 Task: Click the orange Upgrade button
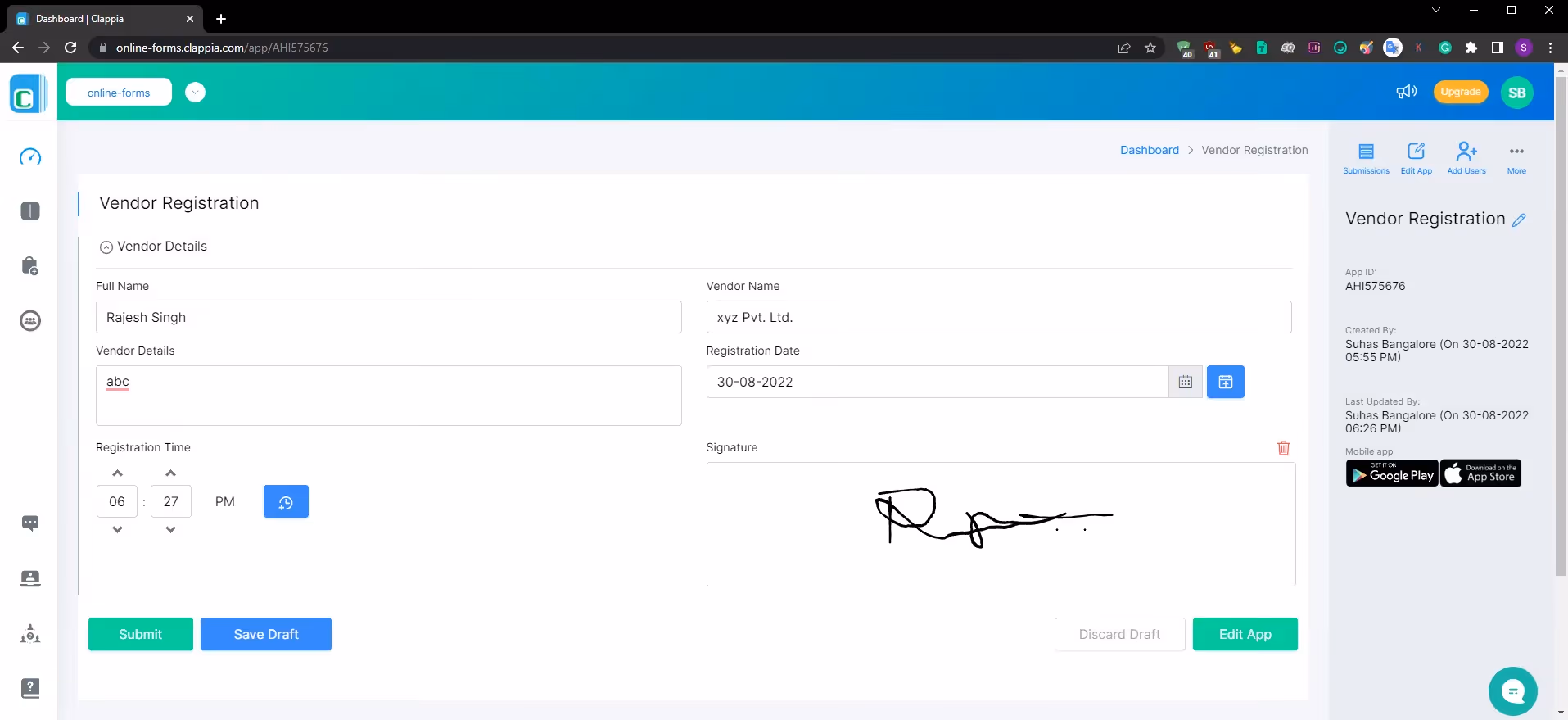pyautogui.click(x=1461, y=92)
